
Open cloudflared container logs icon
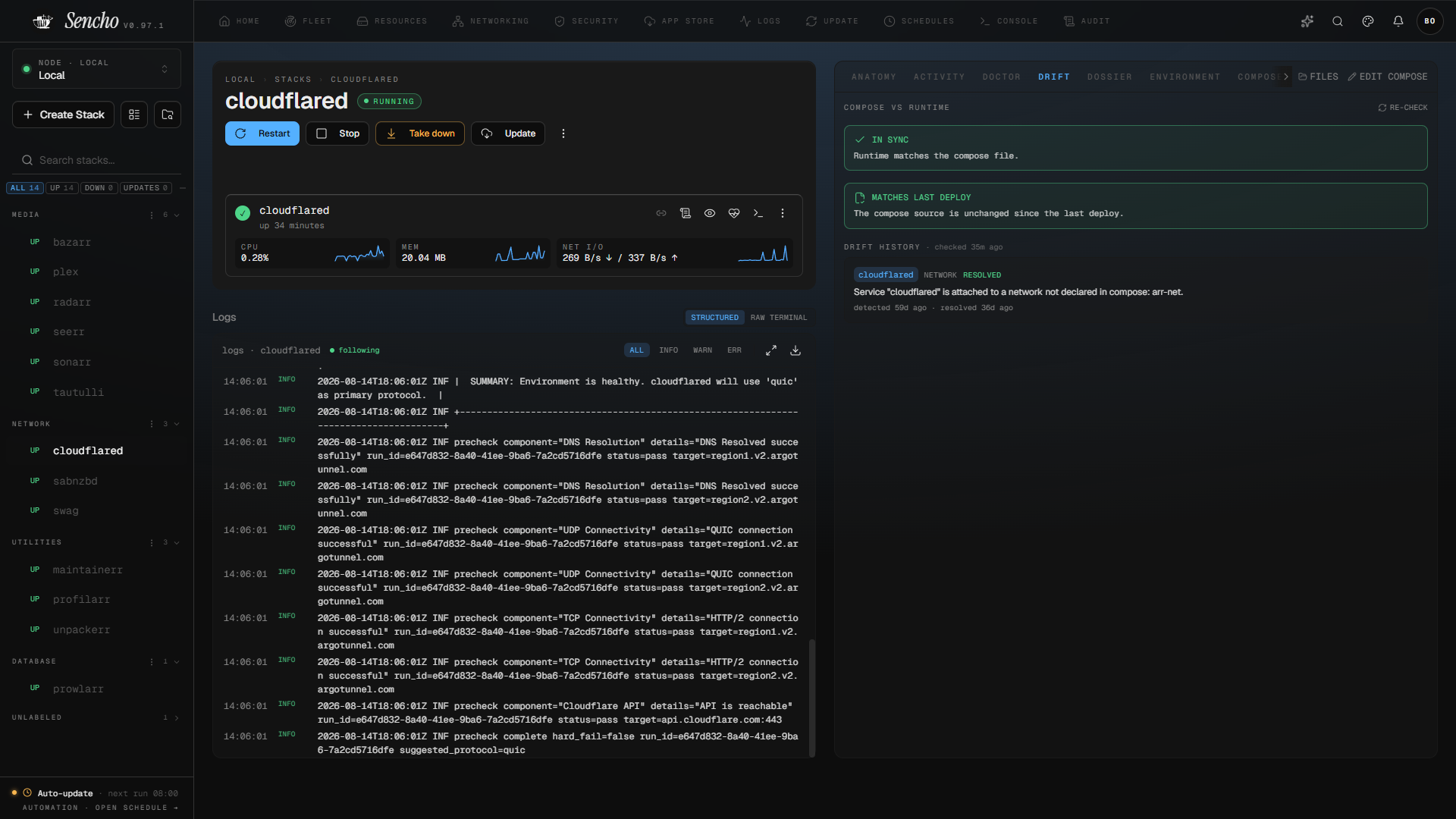pyautogui.click(x=686, y=213)
